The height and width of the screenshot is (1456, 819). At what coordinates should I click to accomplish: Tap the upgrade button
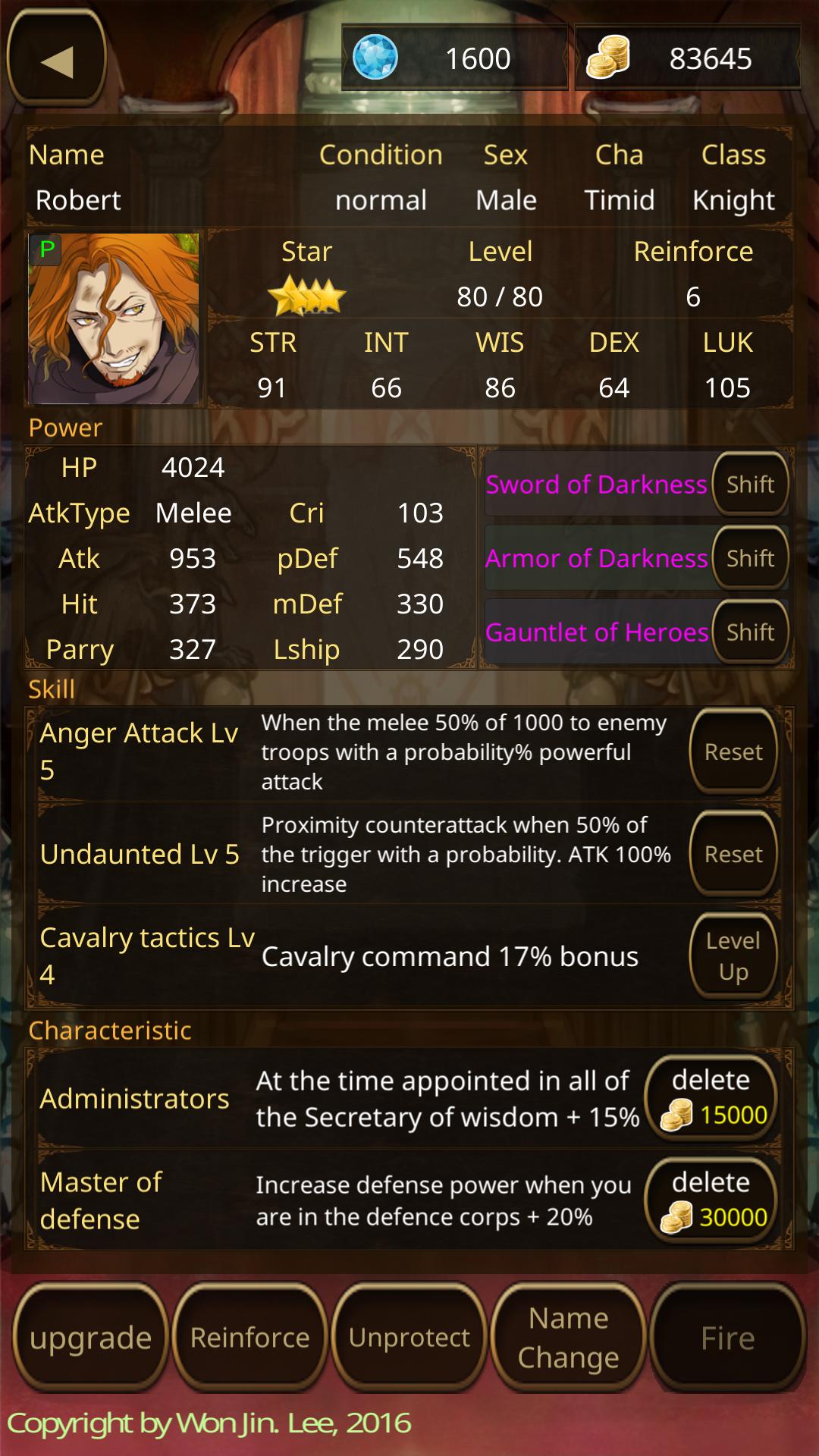coord(90,1338)
